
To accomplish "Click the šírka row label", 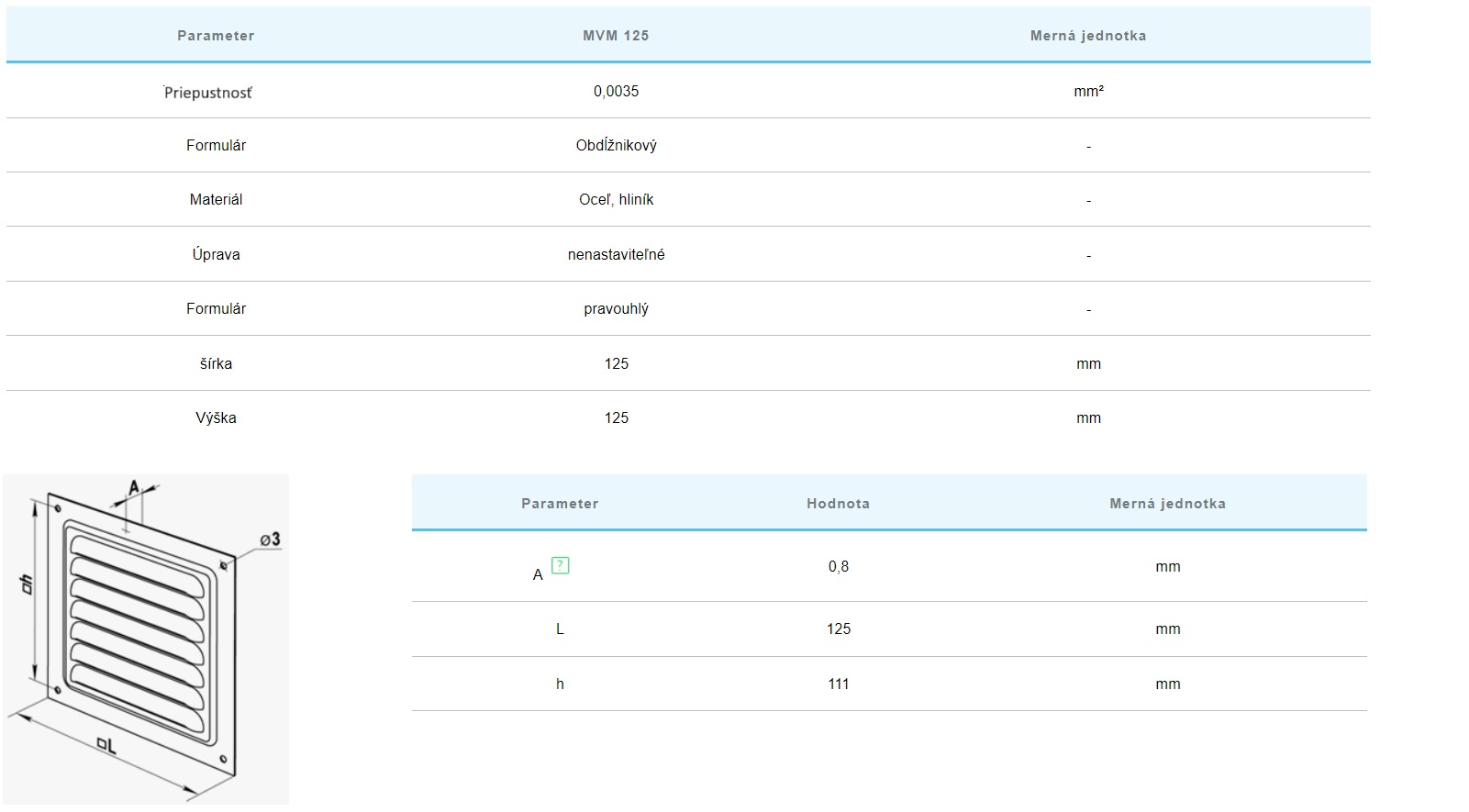I will pos(216,363).
